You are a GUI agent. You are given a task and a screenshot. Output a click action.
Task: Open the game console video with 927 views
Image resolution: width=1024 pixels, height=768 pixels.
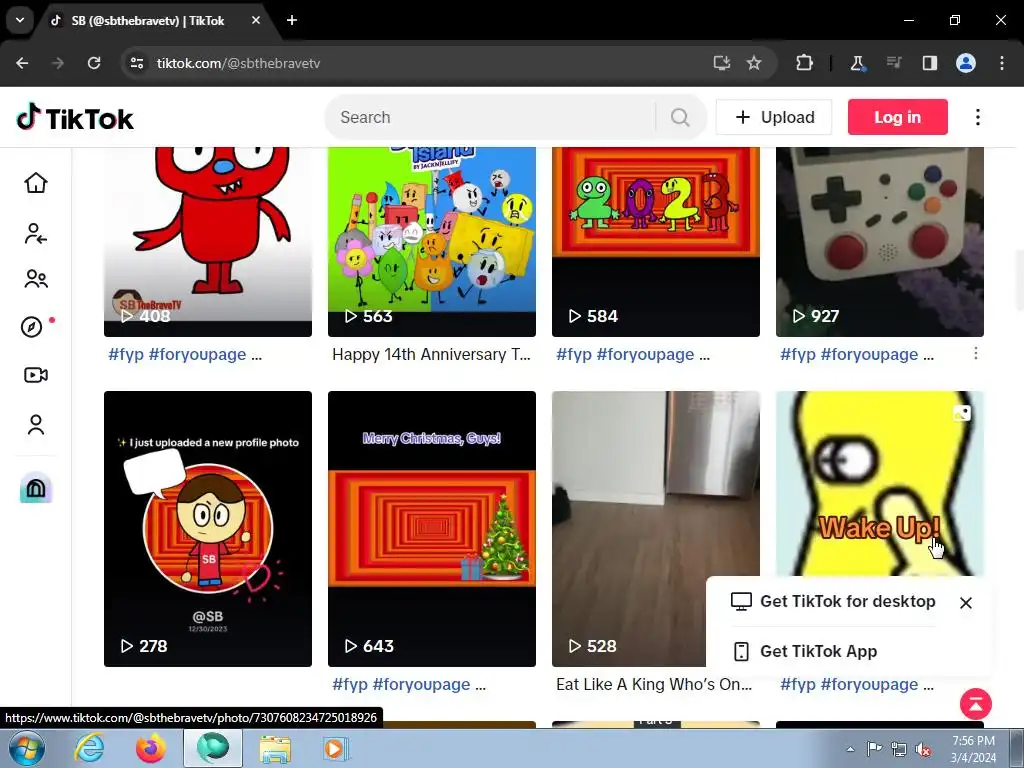[x=880, y=242]
